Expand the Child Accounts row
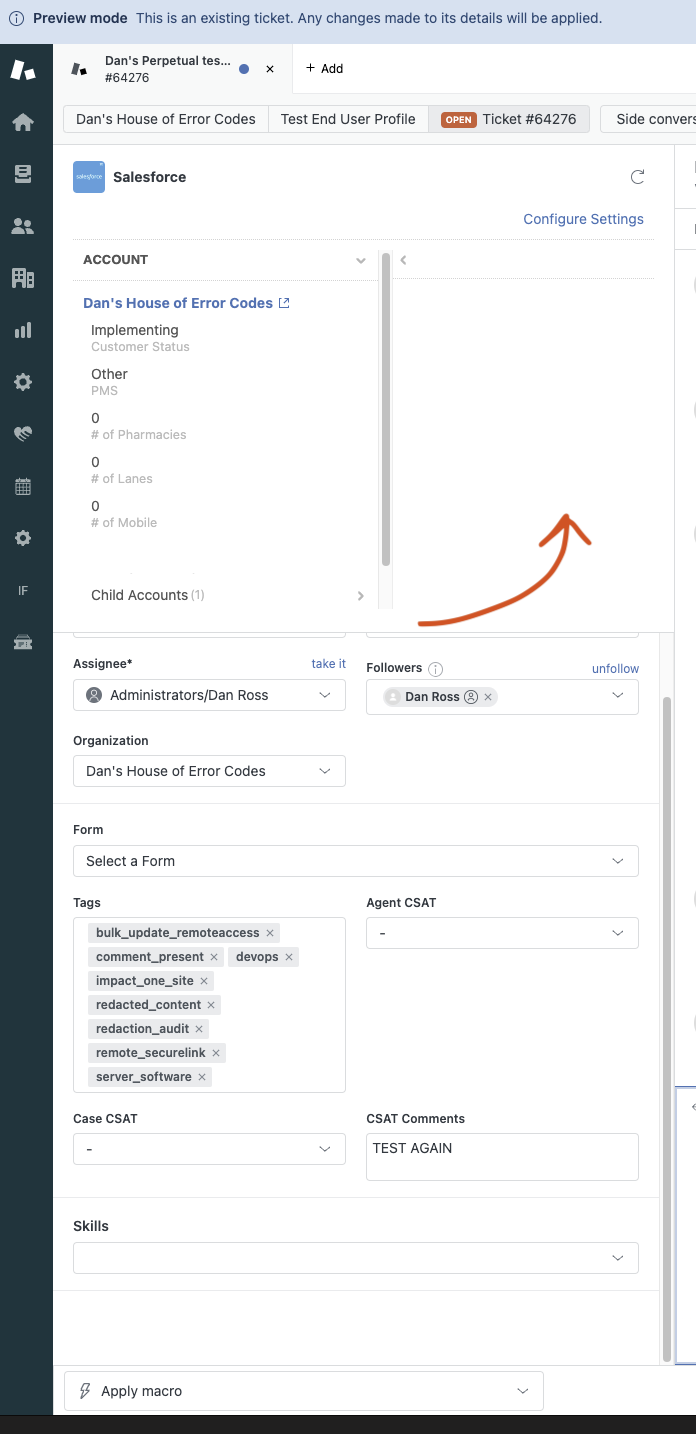Image resolution: width=696 pixels, height=1434 pixels. point(361,595)
